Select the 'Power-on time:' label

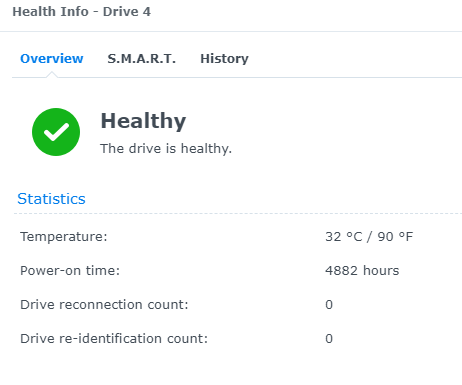[x=70, y=270]
